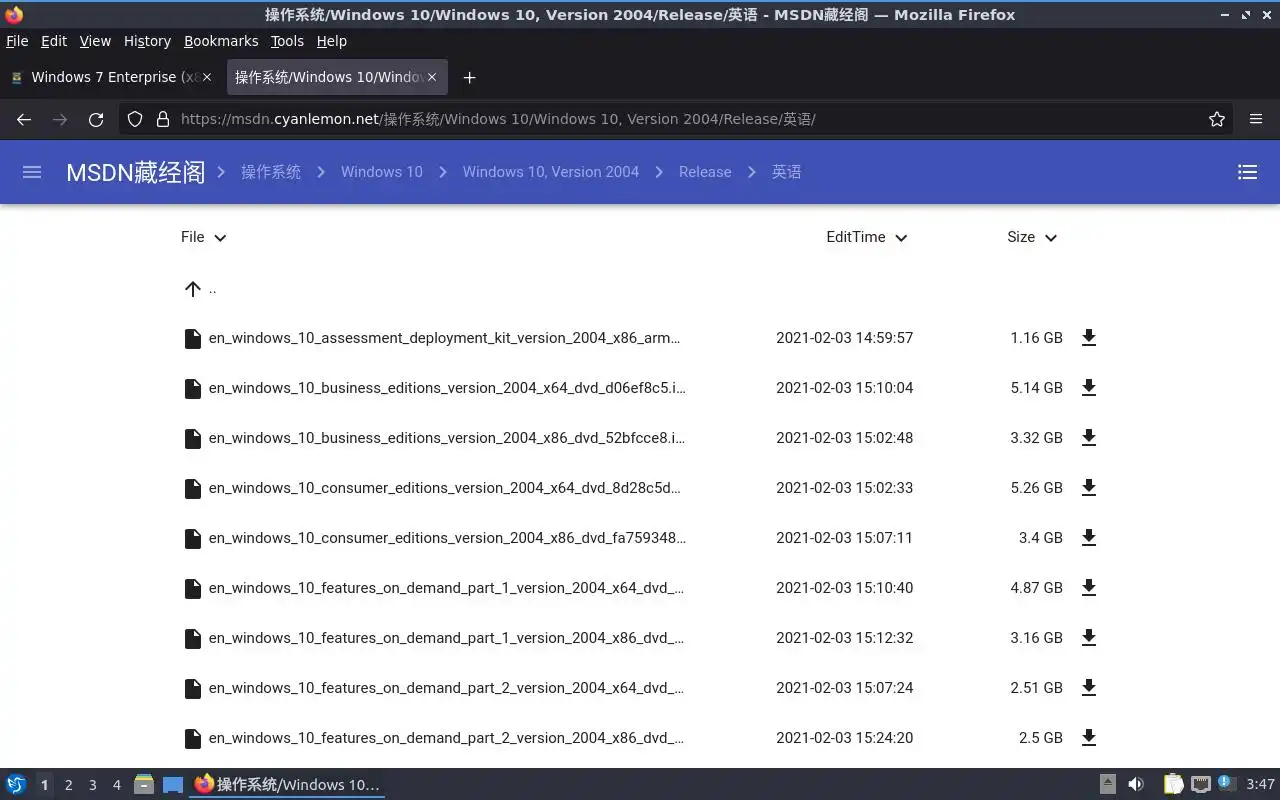This screenshot has height=800, width=1280.
Task: Open en_windows_10_assessment_deployment_kit file entry
Action: (444, 338)
